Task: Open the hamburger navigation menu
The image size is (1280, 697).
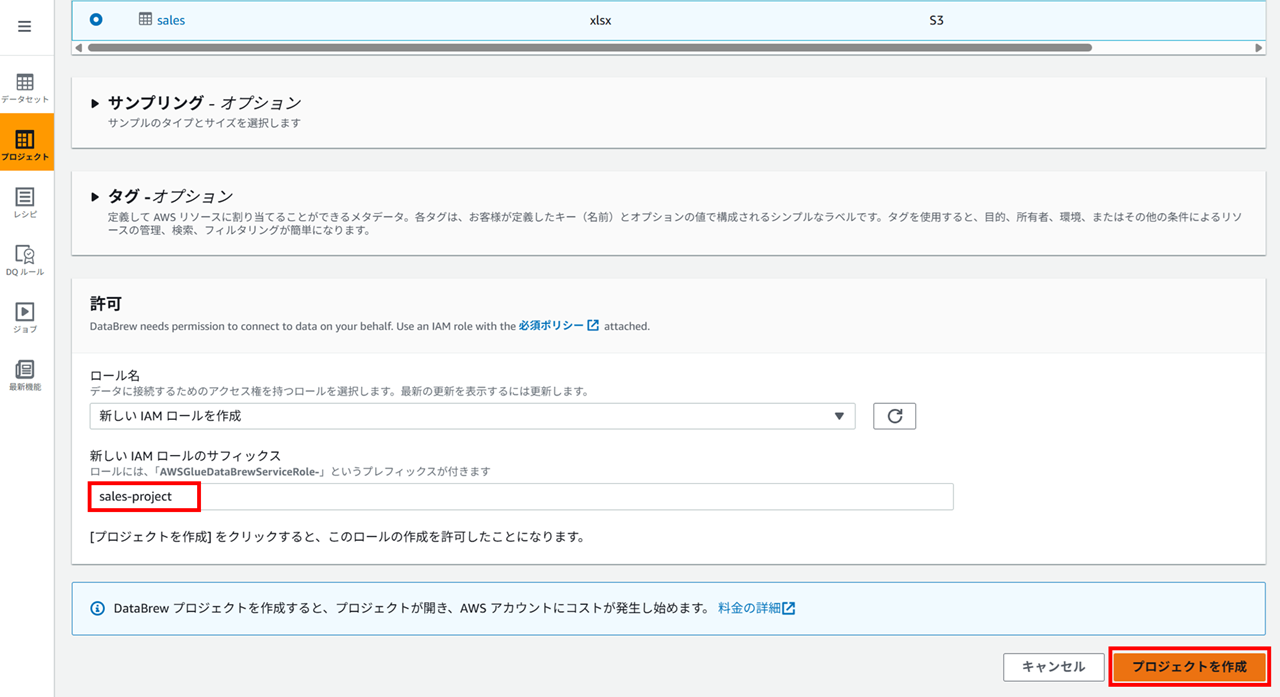Action: tap(25, 27)
